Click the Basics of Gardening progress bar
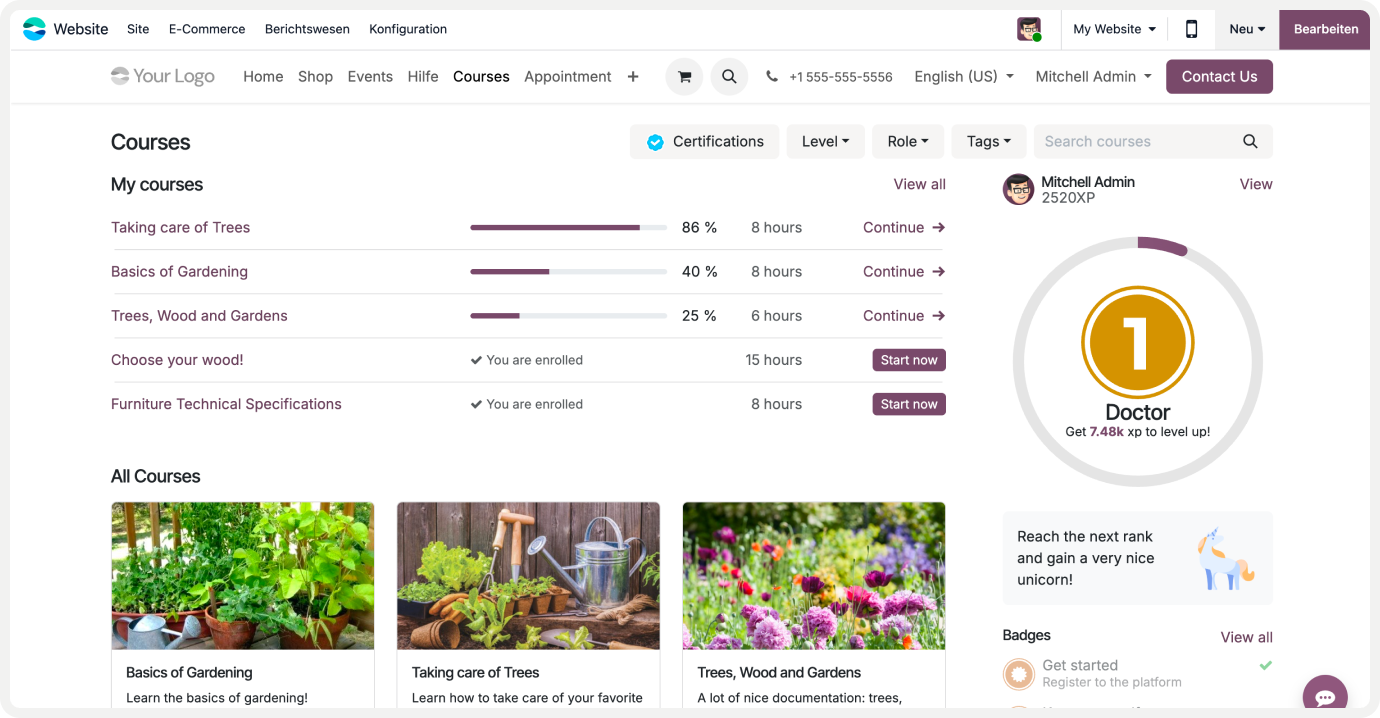The image size is (1380, 718). [x=568, y=271]
